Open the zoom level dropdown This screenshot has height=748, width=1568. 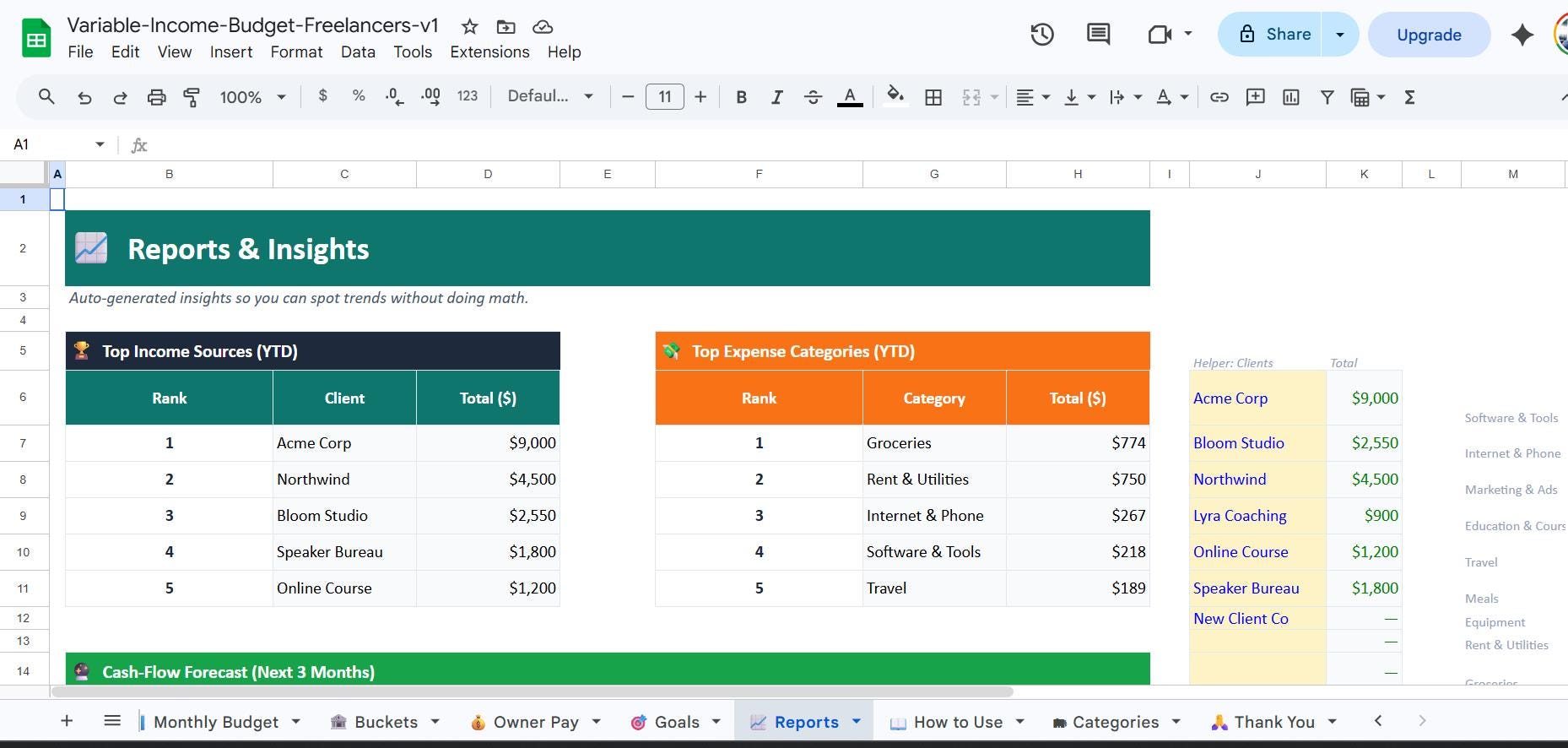[252, 97]
